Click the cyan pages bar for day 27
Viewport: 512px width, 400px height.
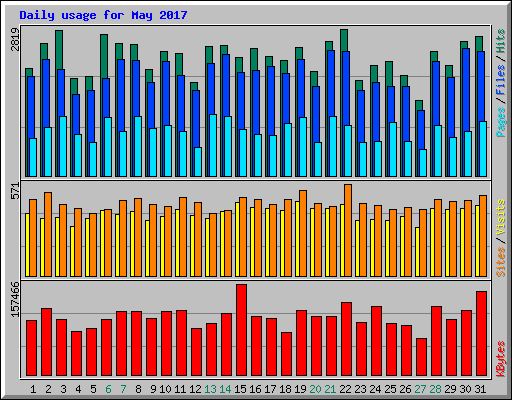click(x=423, y=163)
